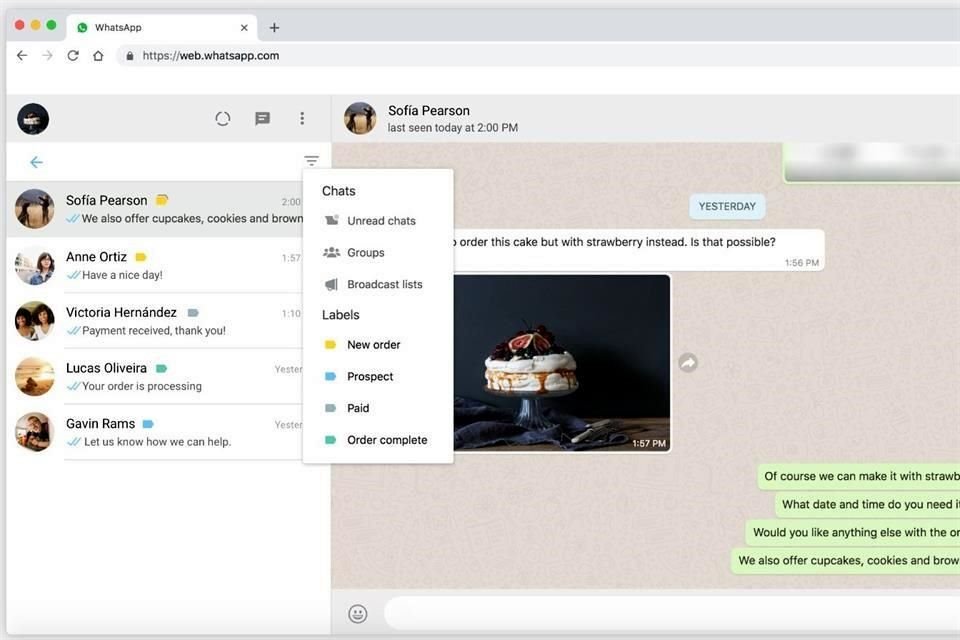Image resolution: width=960 pixels, height=640 pixels.
Task: Select the Broadcast lists filter
Action: (x=385, y=284)
